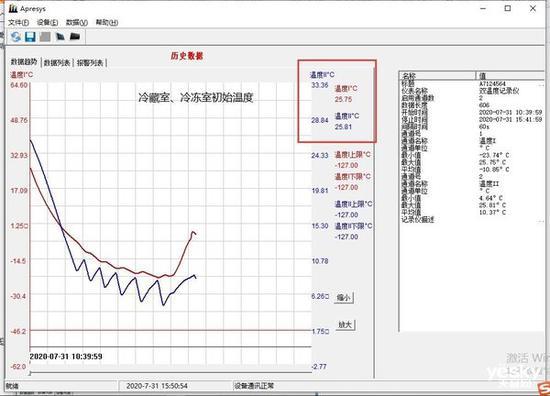
Task: Select the 启用通道数 row label
Action: pyautogui.click(x=418, y=98)
